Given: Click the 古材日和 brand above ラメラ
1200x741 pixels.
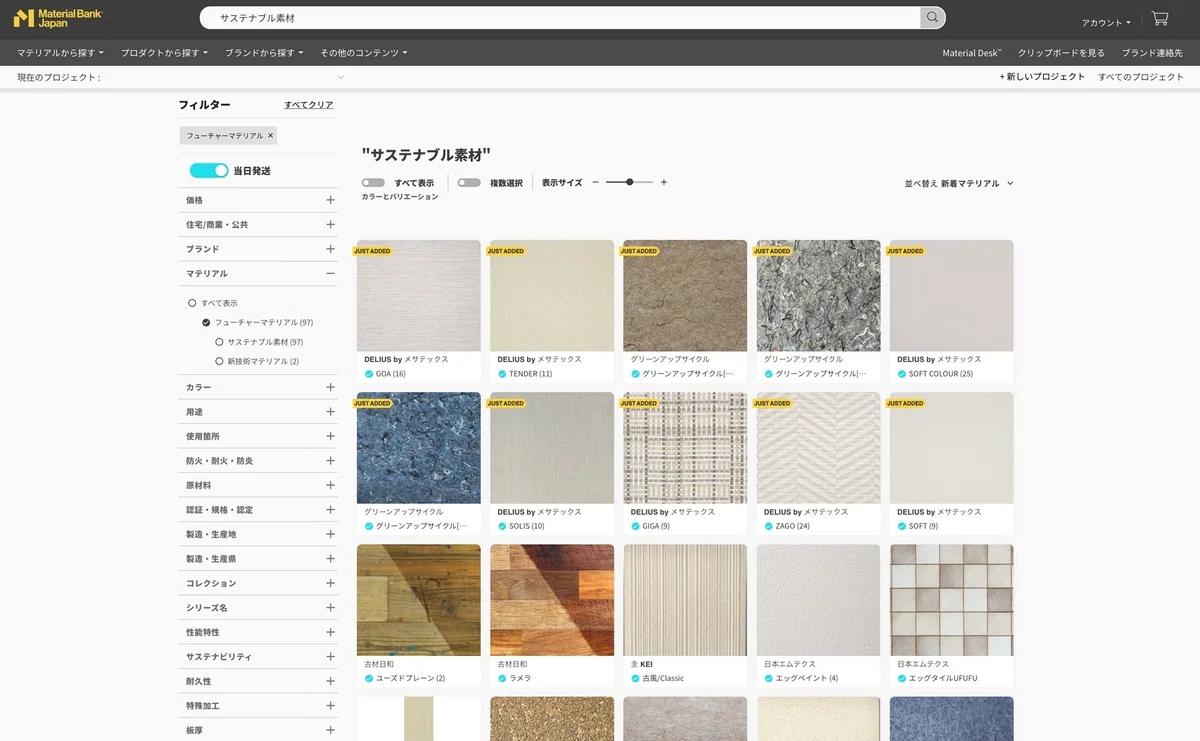Looking at the screenshot, I should tap(512, 664).
